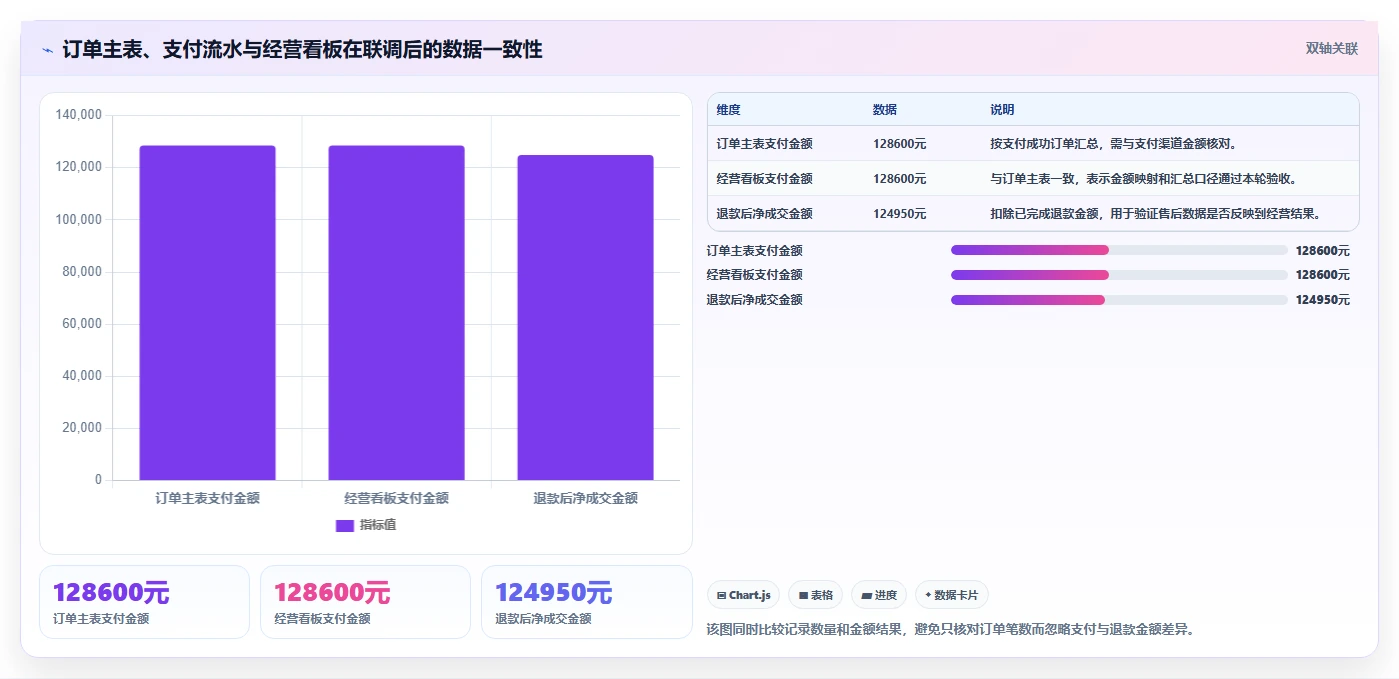This screenshot has width=1399, height=679.
Task: Click the 退款后净成交金额 cell in the table
Action: pyautogui.click(x=764, y=214)
